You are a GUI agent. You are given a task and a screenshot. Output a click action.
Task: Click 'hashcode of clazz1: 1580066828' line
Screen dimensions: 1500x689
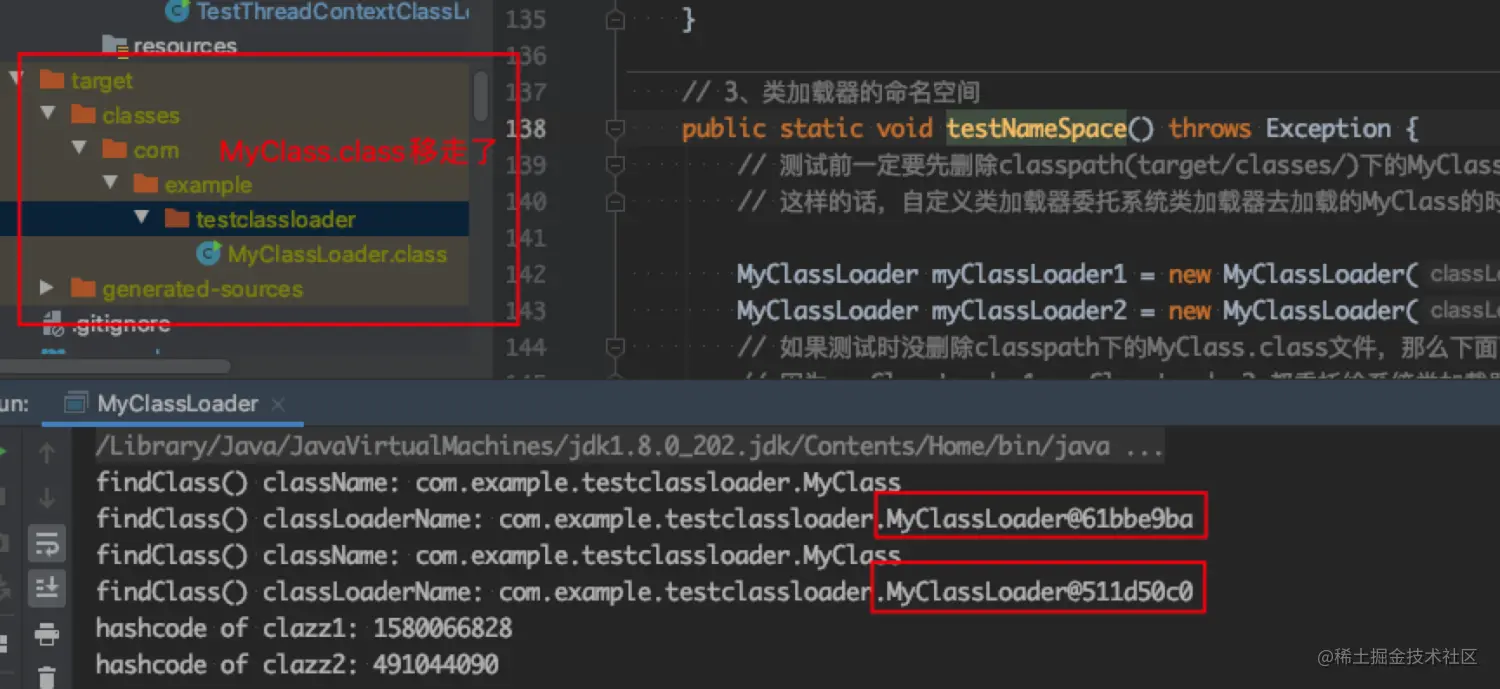coord(304,628)
